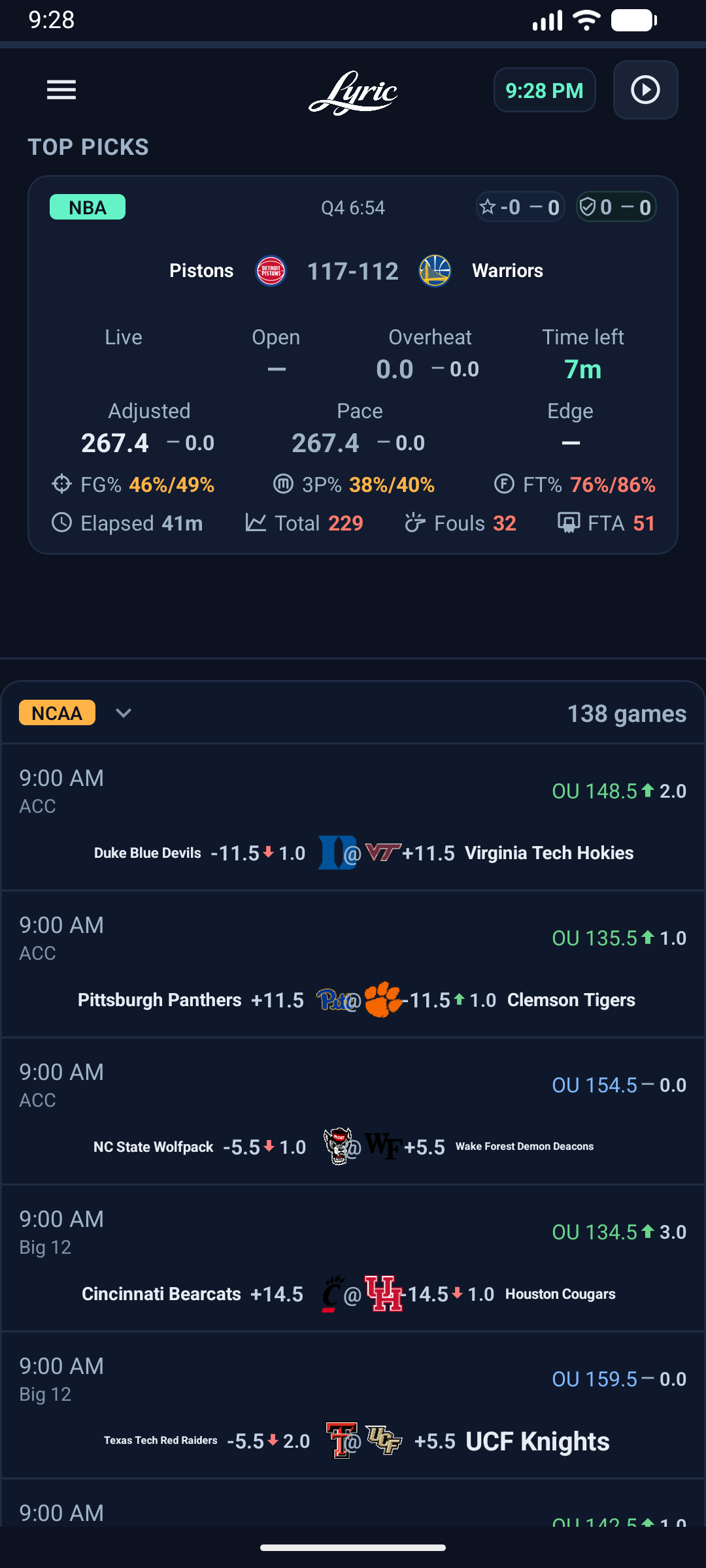The height and width of the screenshot is (1568, 706).
Task: Open the hamburger navigation menu
Action: pos(61,90)
